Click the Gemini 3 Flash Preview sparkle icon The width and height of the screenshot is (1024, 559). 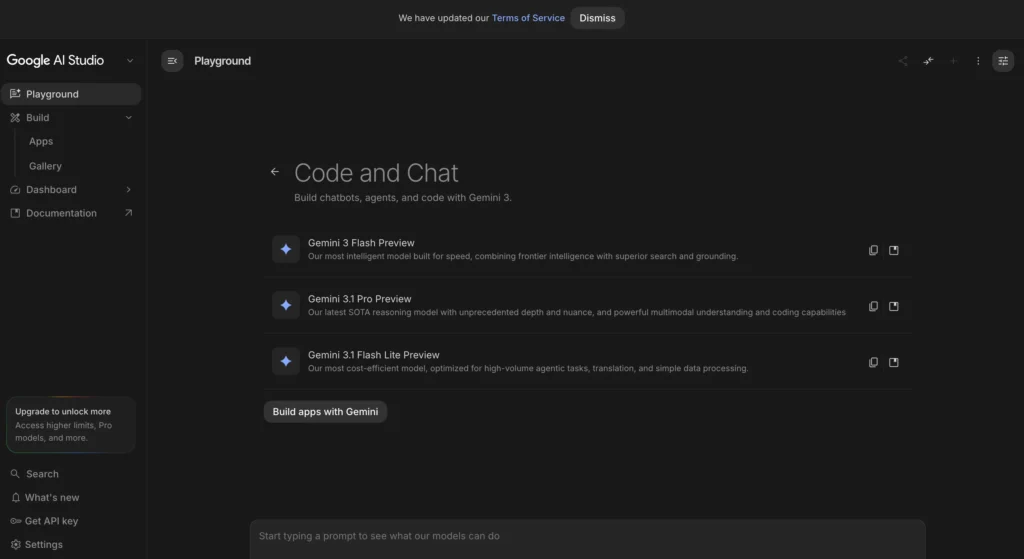coord(286,249)
